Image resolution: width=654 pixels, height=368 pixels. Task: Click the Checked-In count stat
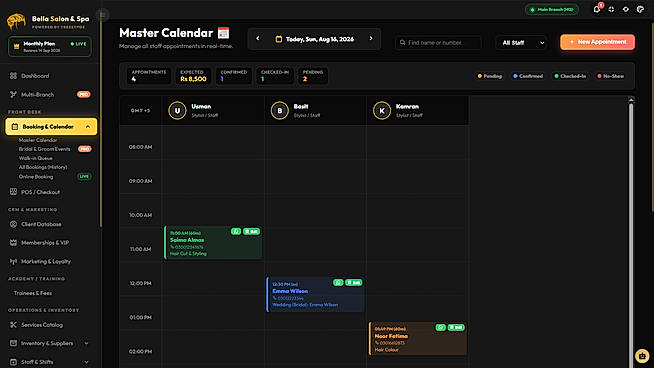[275, 76]
